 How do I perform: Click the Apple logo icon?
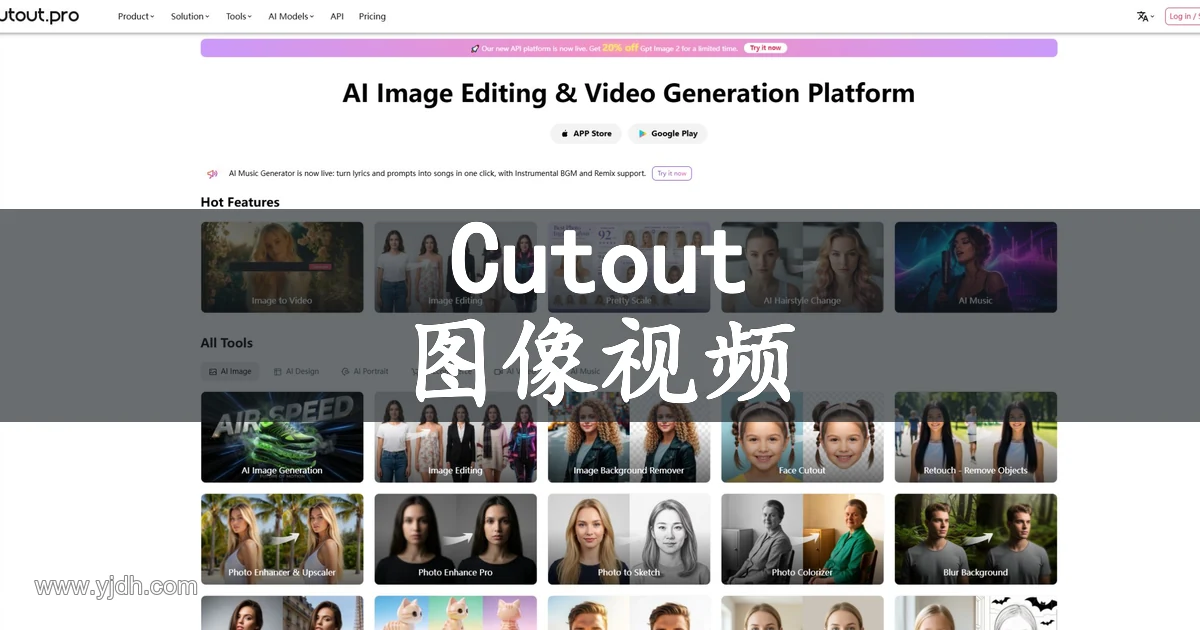564,134
